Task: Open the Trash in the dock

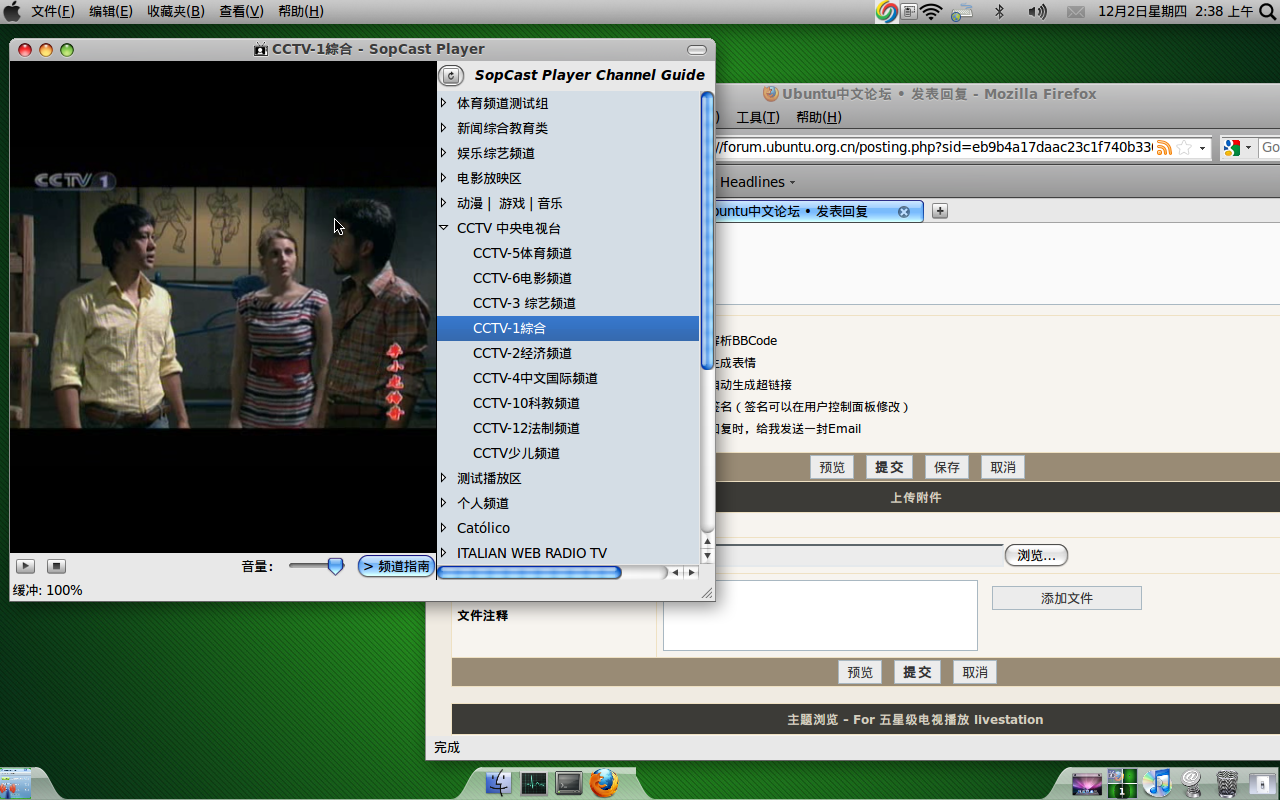Action: [1227, 783]
